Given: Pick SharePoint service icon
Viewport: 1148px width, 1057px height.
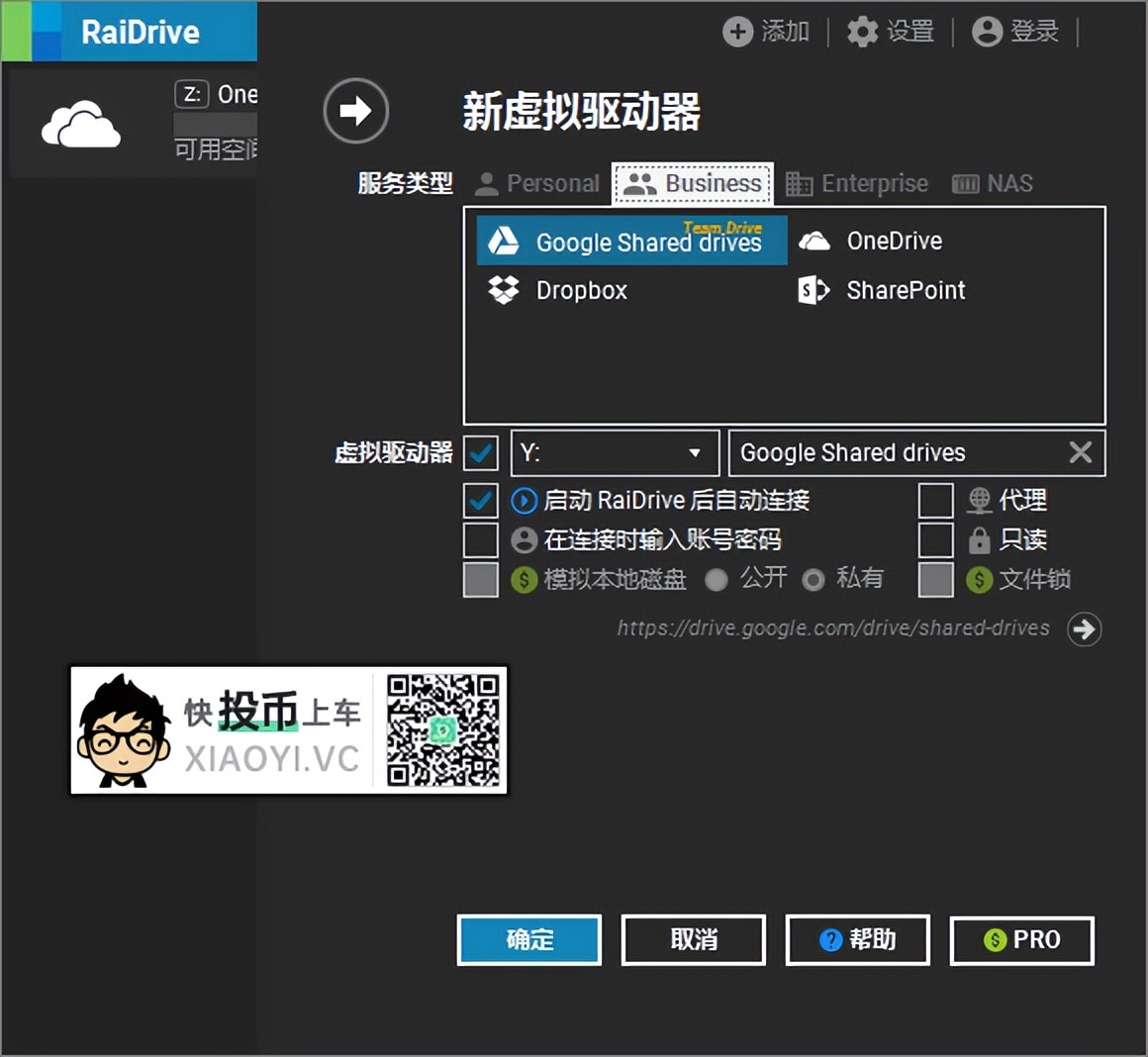Looking at the screenshot, I should 813,291.
